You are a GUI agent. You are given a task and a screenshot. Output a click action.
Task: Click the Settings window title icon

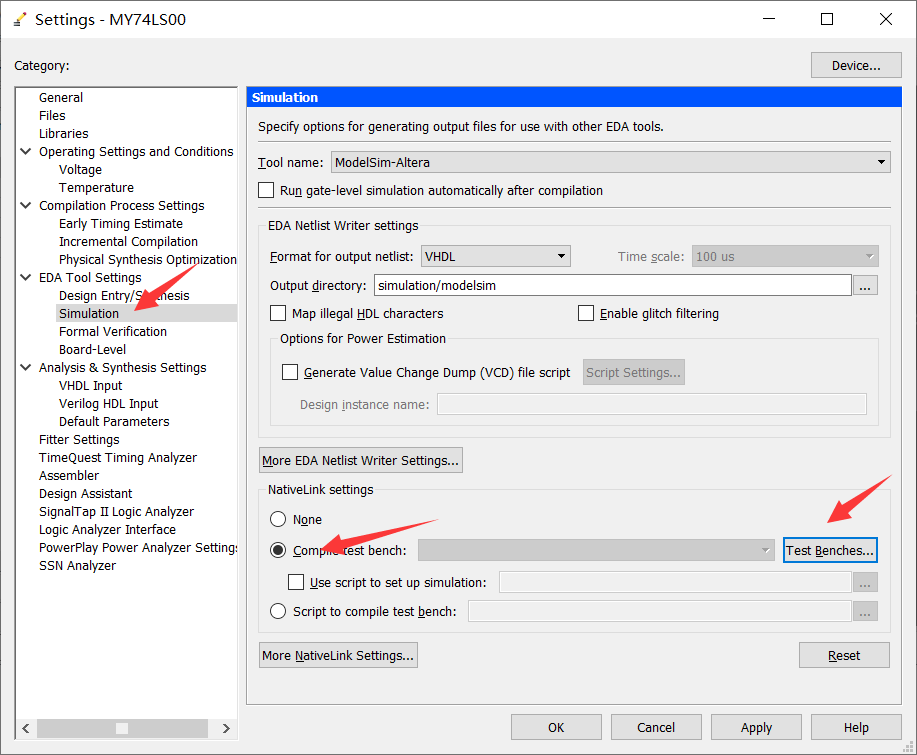tap(20, 19)
